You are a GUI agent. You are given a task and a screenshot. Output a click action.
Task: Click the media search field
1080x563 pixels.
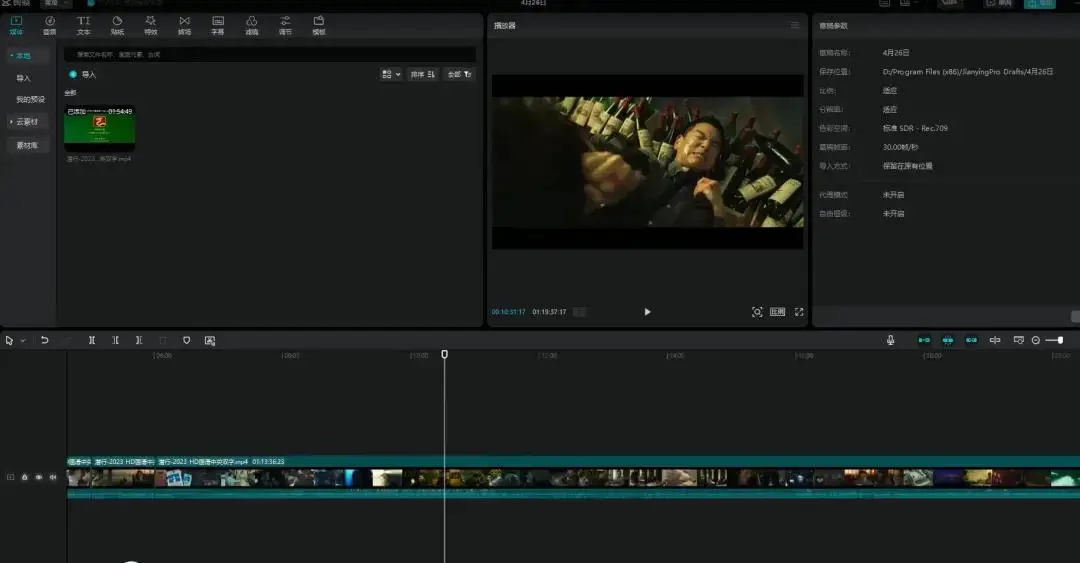point(270,54)
